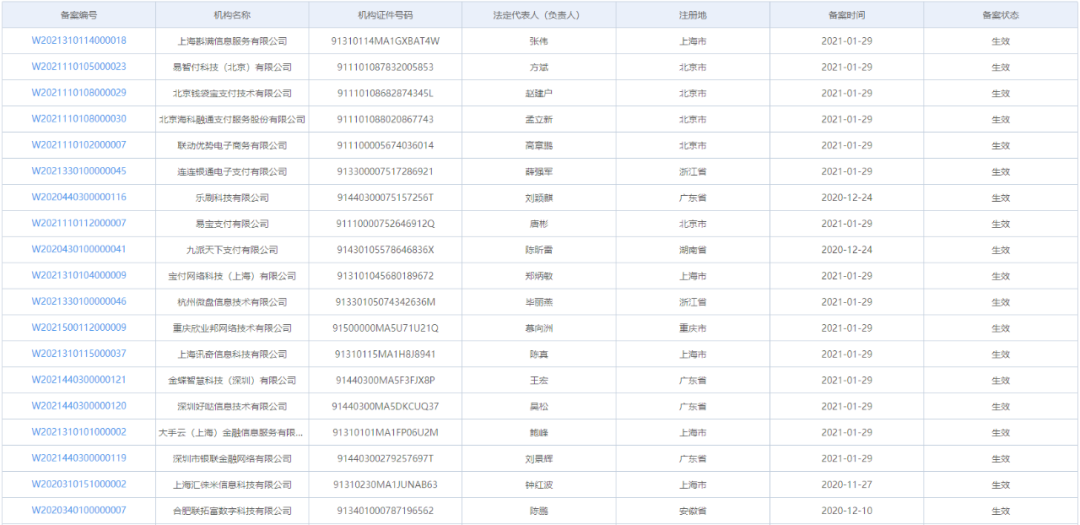Open filing record W2021310114000018

tap(79, 41)
